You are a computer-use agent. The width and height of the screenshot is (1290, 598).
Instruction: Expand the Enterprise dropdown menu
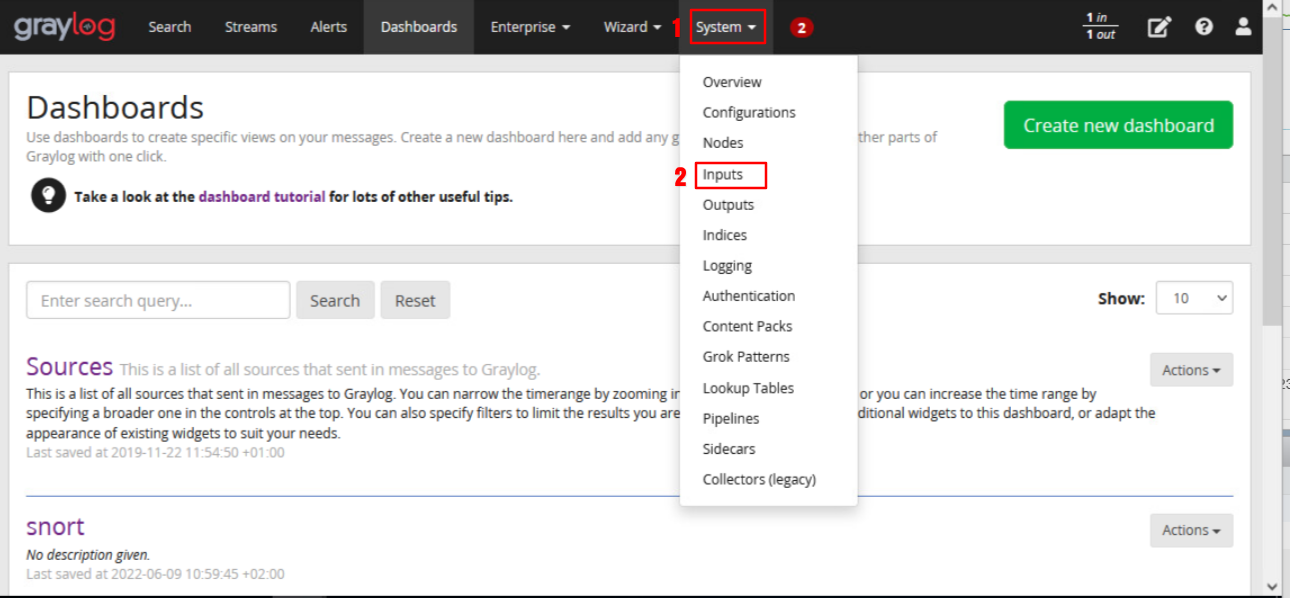[x=530, y=27]
